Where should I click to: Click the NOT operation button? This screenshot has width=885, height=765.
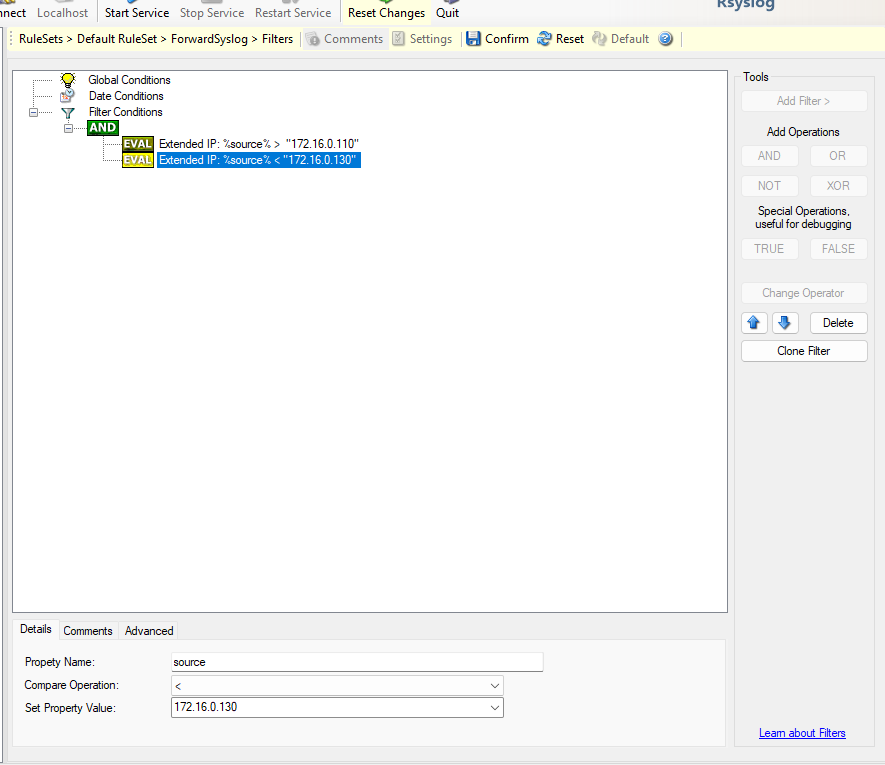click(x=769, y=186)
